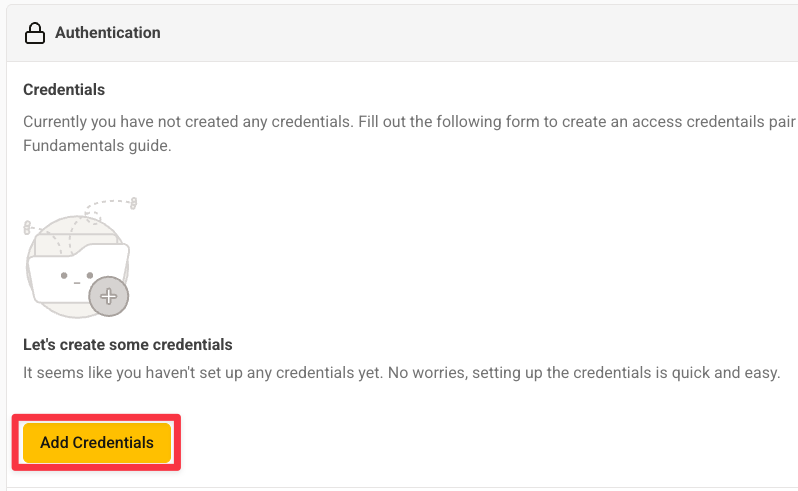Click the Credentials heading
Screen dimensions: 798x491
point(64,90)
